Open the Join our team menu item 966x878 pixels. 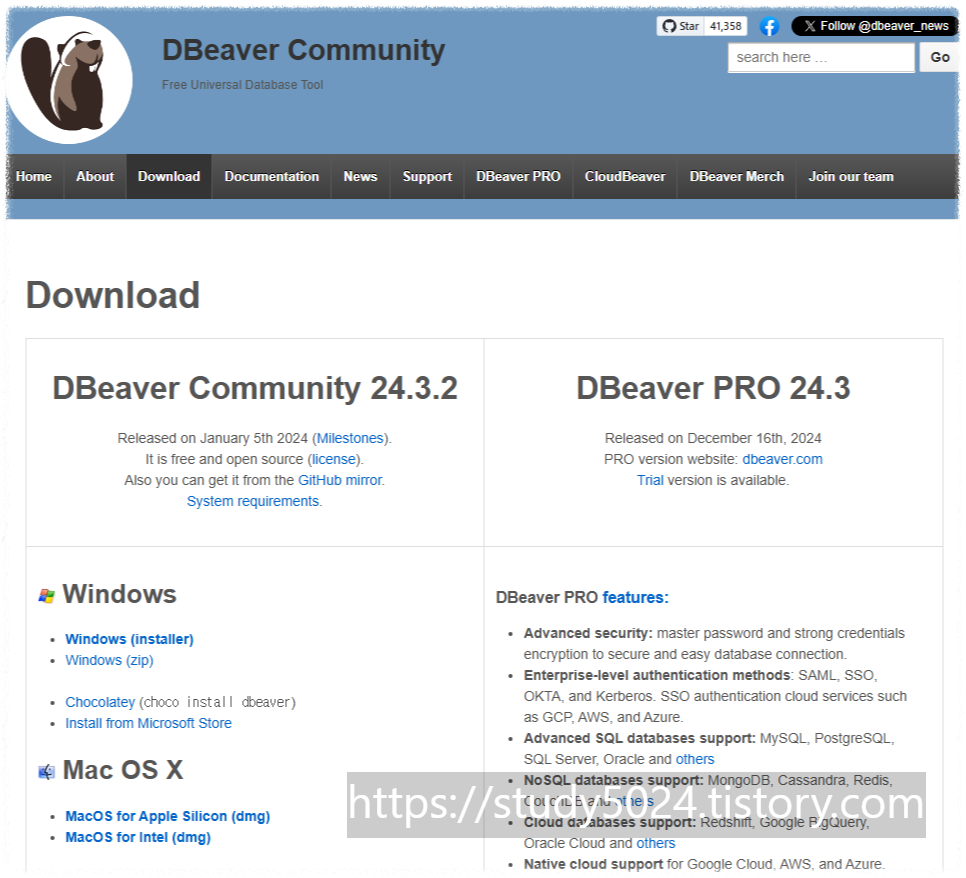(851, 177)
